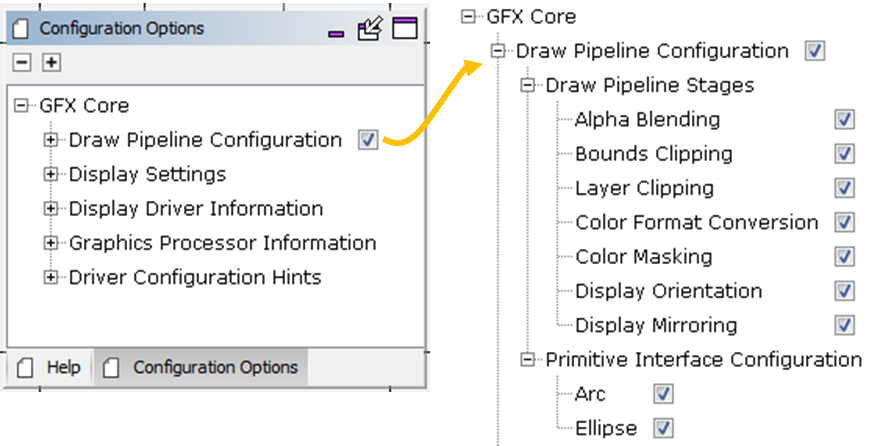Uncheck the Alpha Blending checkbox

click(844, 119)
